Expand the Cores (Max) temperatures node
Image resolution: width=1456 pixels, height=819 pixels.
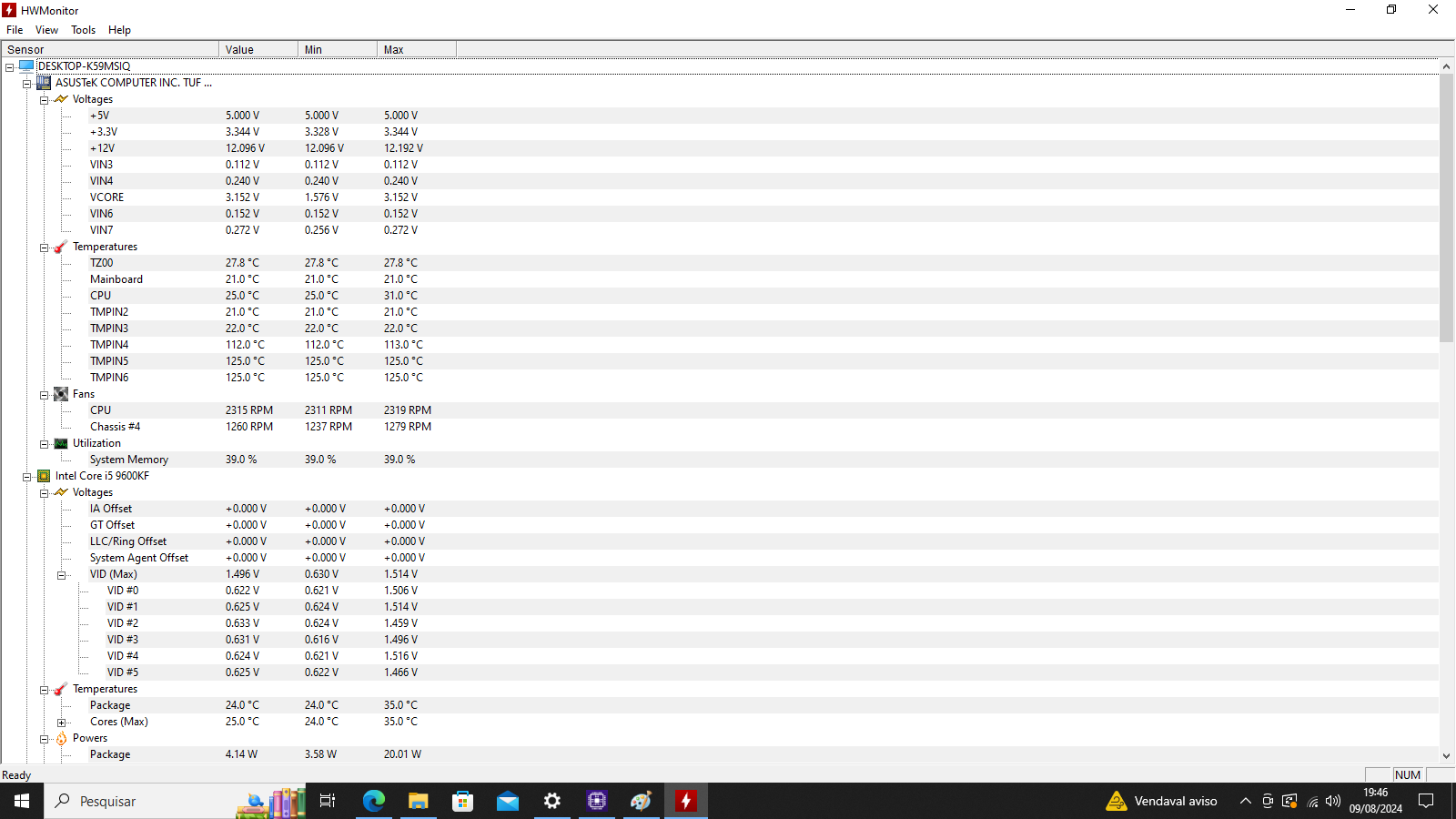(x=61, y=723)
